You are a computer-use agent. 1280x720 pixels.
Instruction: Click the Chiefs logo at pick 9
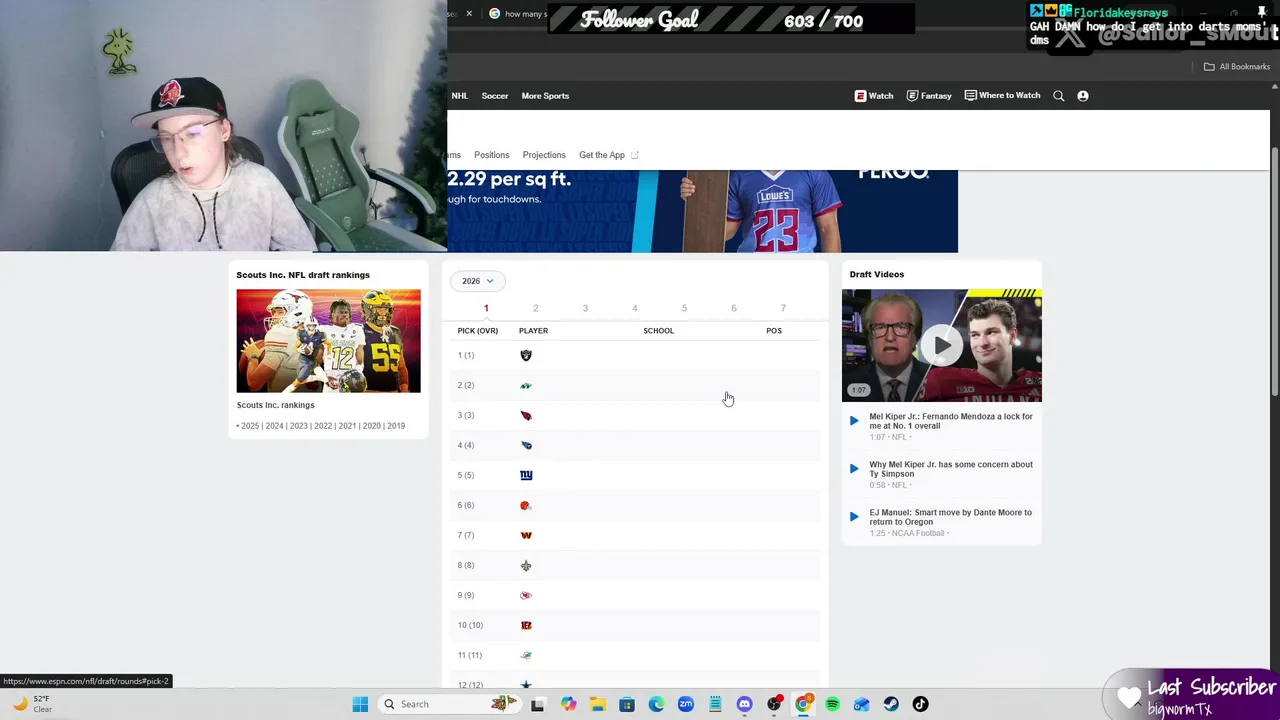click(x=526, y=595)
